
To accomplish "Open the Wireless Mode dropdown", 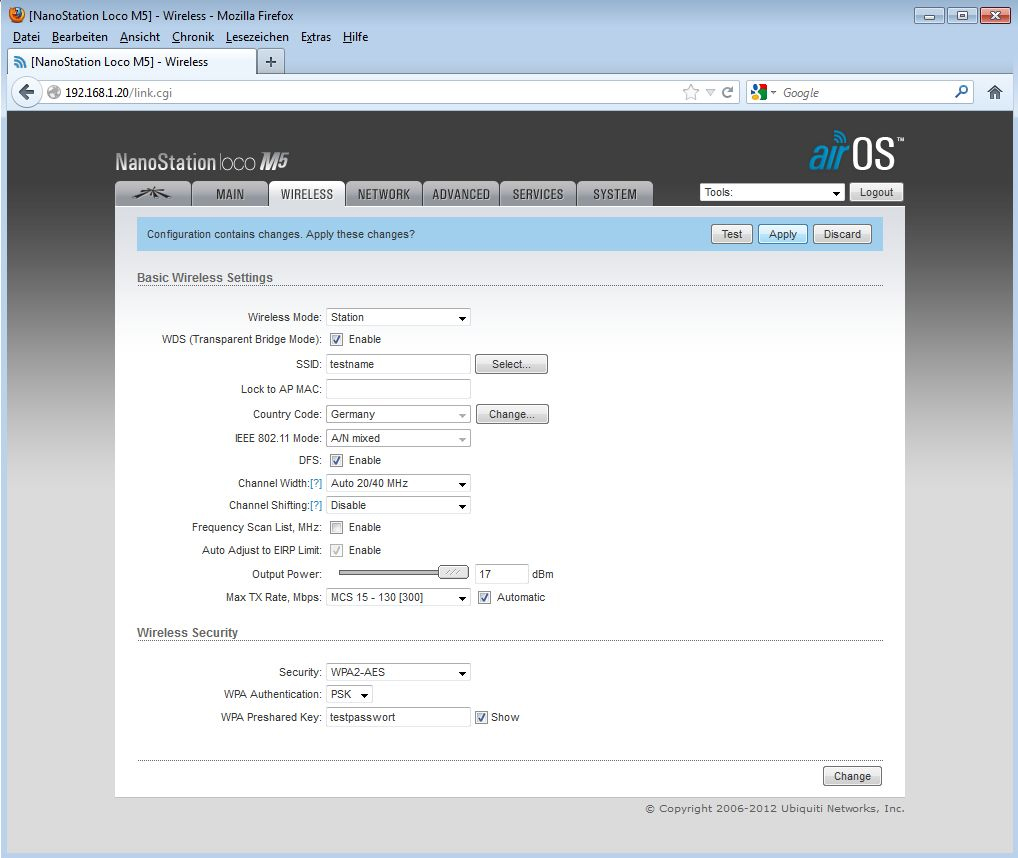I will point(398,317).
